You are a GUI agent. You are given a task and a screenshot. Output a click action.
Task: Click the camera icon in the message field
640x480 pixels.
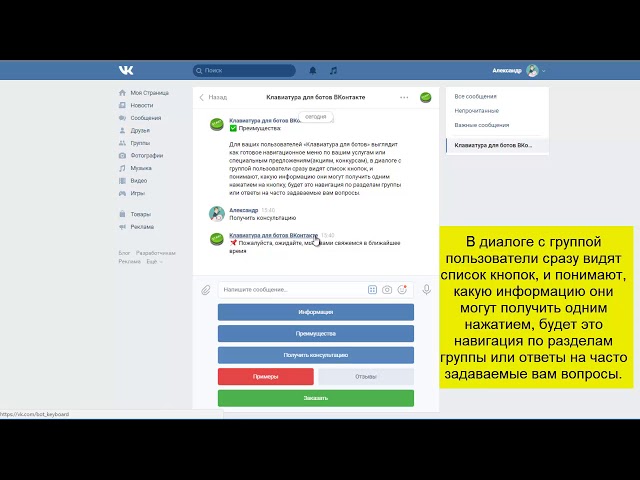[387, 290]
